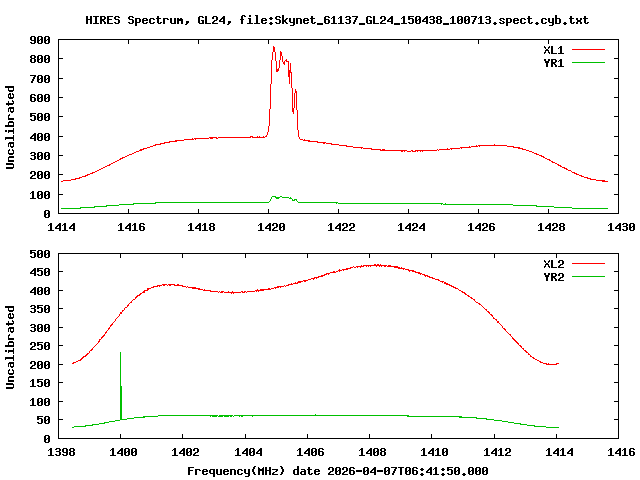Click the 1398 x-axis tick label
Screen dimensions: 640x480
click(x=61, y=452)
